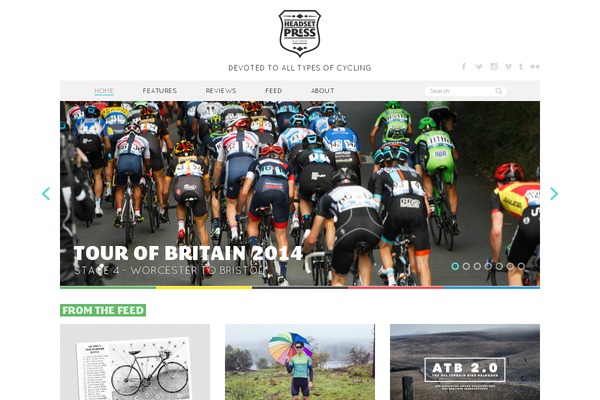Open the Tumblr icon link

tap(521, 67)
